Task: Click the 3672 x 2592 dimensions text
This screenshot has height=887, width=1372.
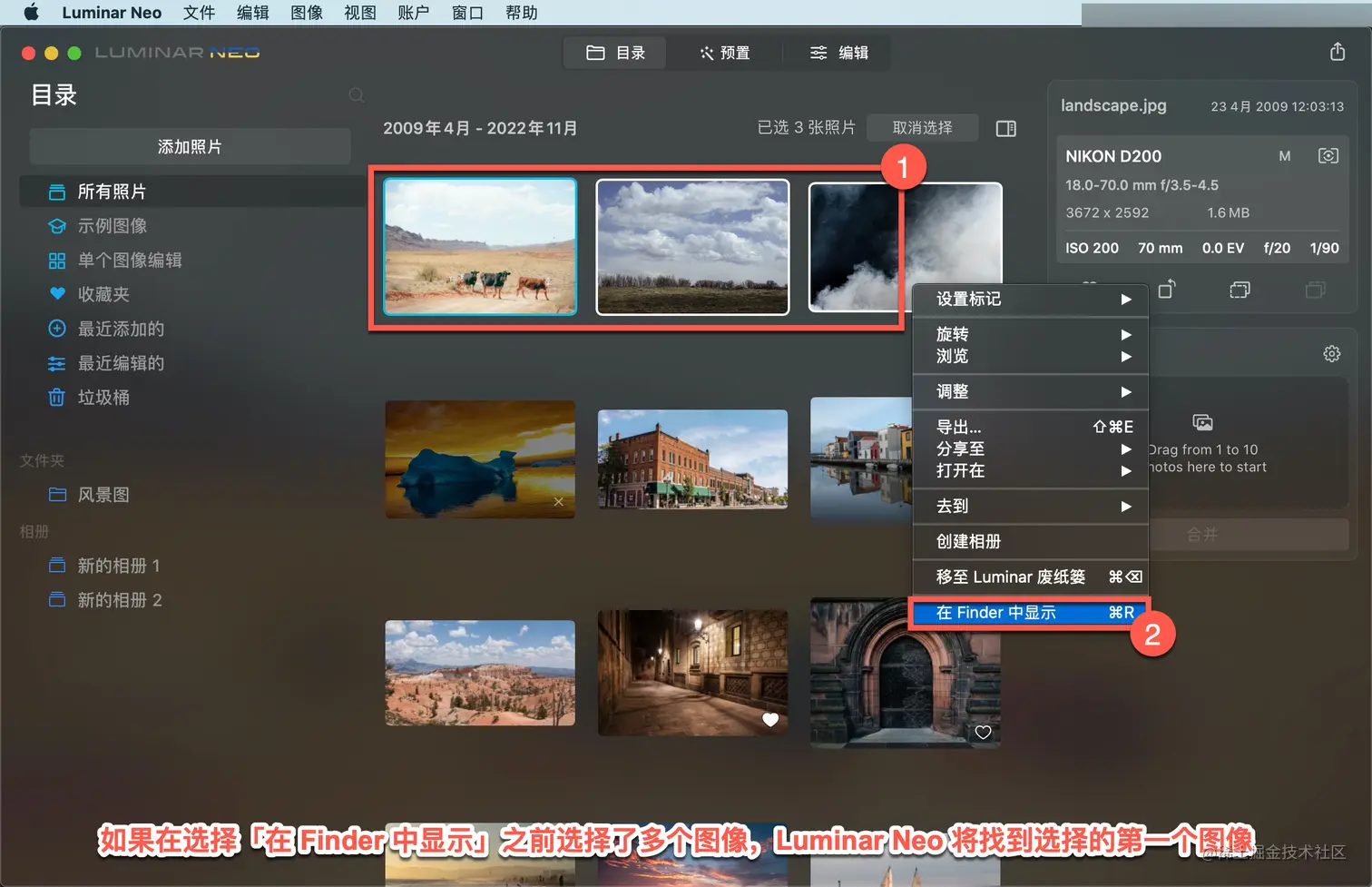Action: point(1107,212)
